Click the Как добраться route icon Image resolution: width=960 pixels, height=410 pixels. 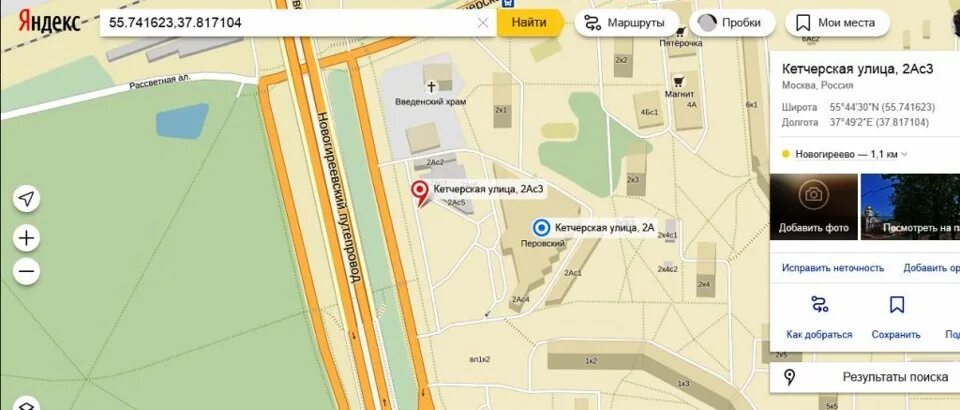click(x=819, y=304)
